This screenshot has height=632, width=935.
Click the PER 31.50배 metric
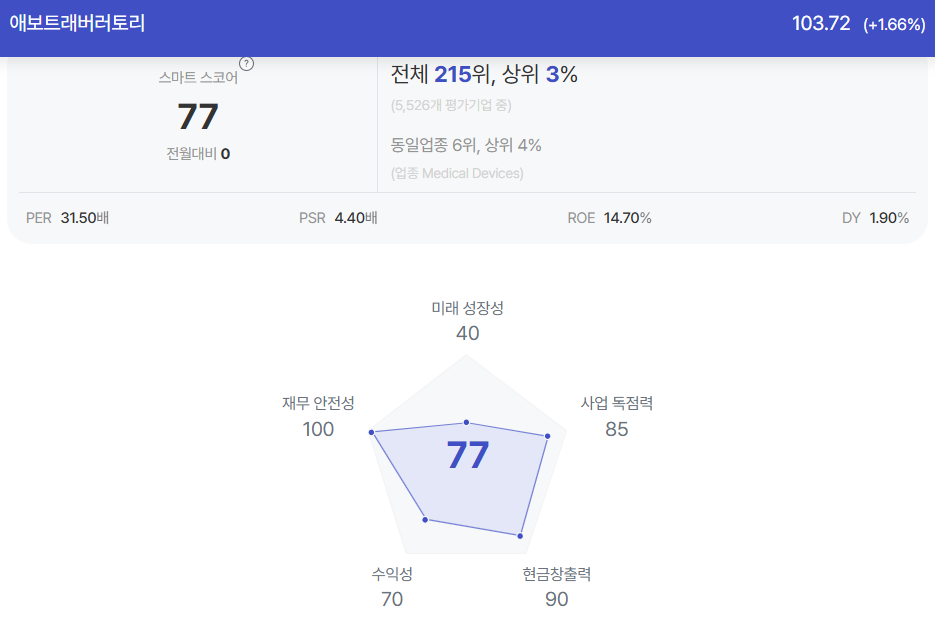click(67, 218)
